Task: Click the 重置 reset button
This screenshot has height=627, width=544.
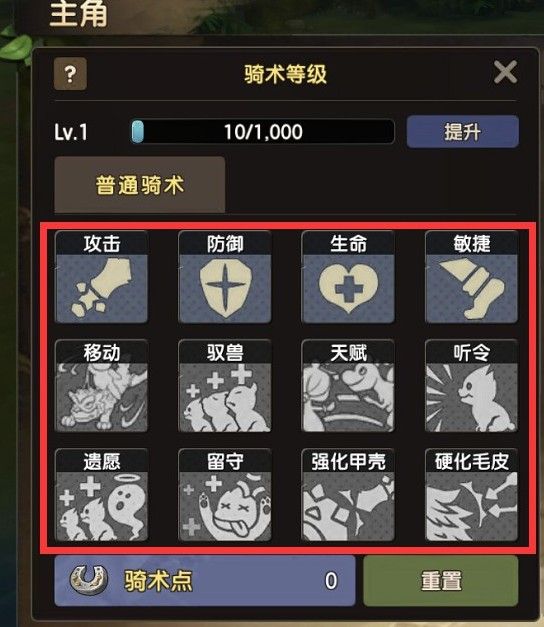Action: 441,581
